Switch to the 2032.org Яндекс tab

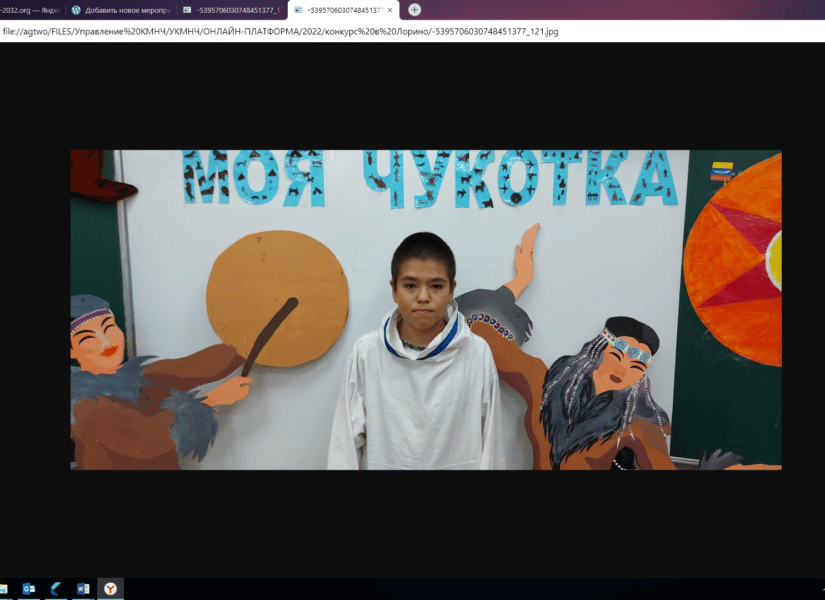[30, 10]
